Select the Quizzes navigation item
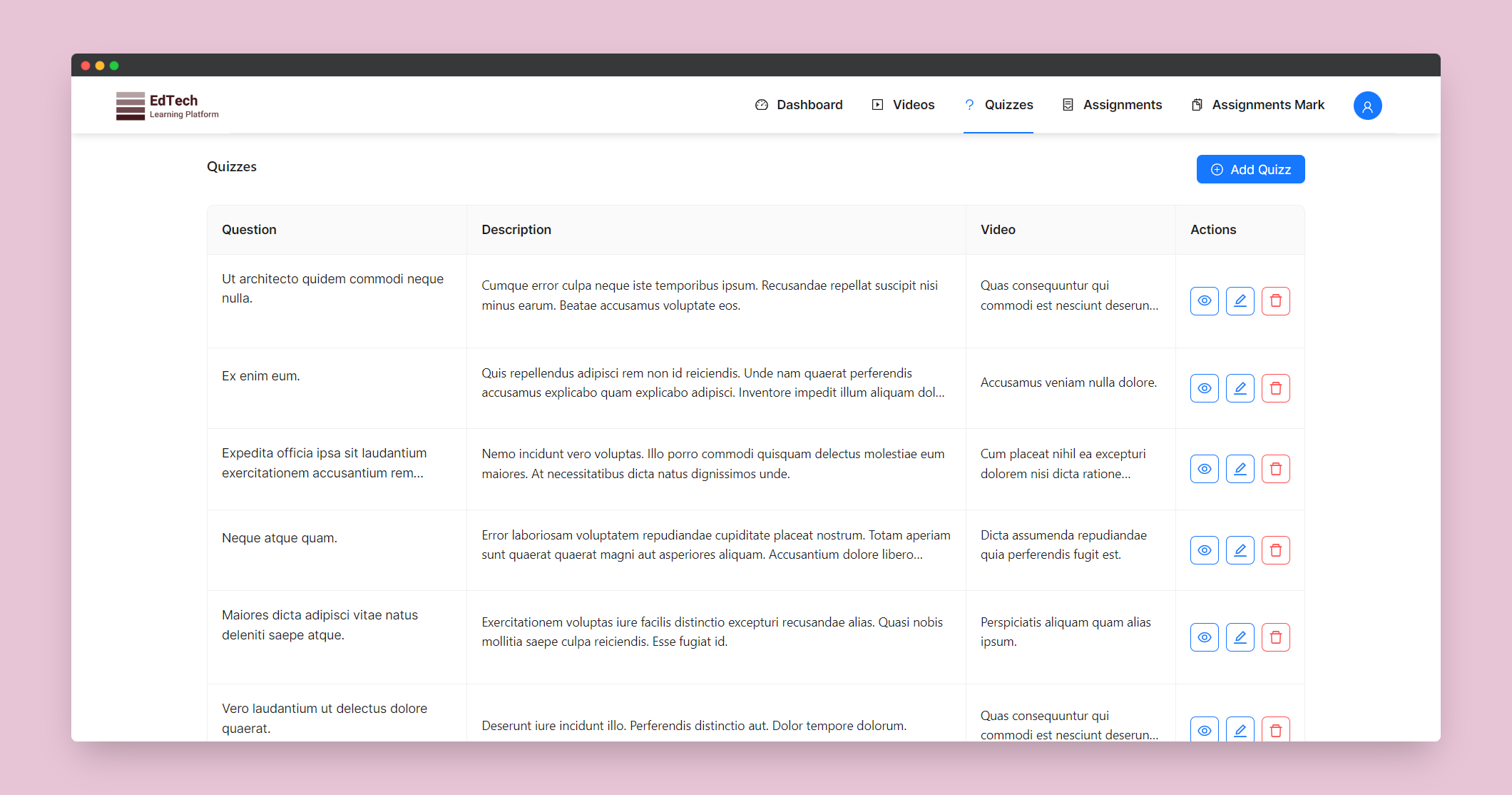Image resolution: width=1512 pixels, height=795 pixels. click(998, 105)
